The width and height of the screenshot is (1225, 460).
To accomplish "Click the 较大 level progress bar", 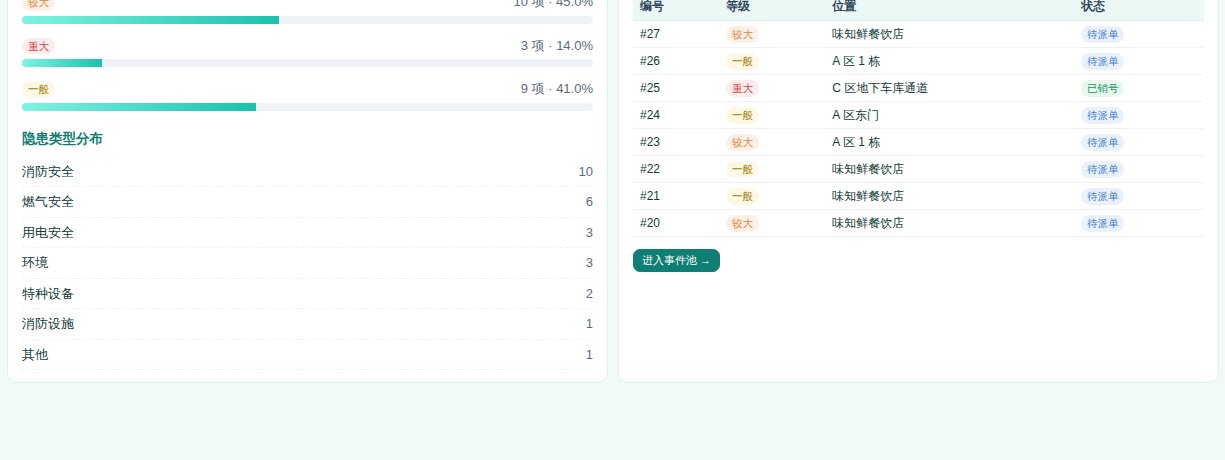I will (x=307, y=20).
